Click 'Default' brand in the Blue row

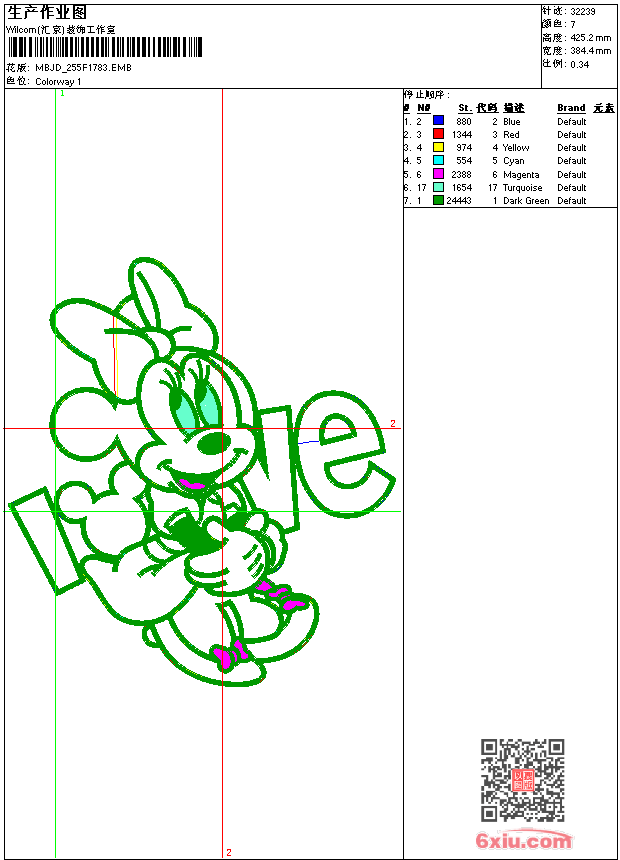point(571,122)
